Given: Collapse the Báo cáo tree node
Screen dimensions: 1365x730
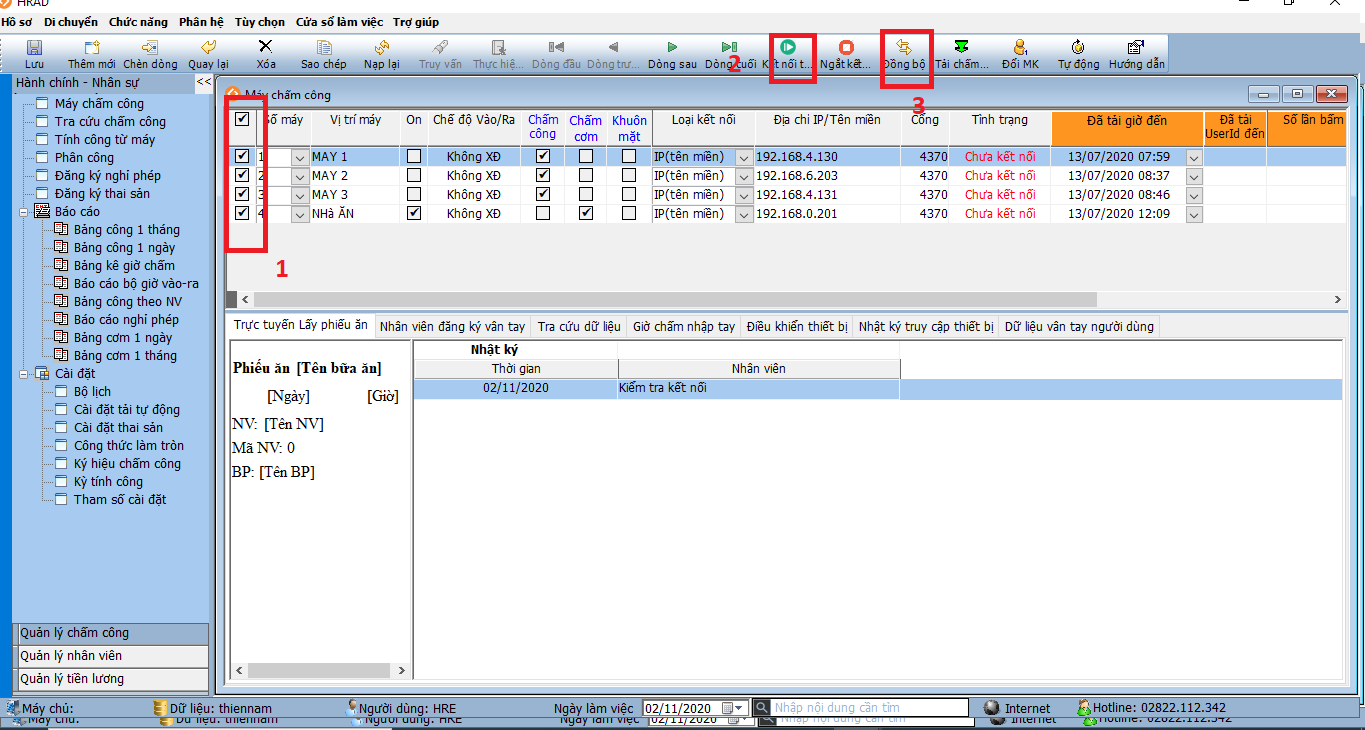Looking at the screenshot, I should (23, 212).
